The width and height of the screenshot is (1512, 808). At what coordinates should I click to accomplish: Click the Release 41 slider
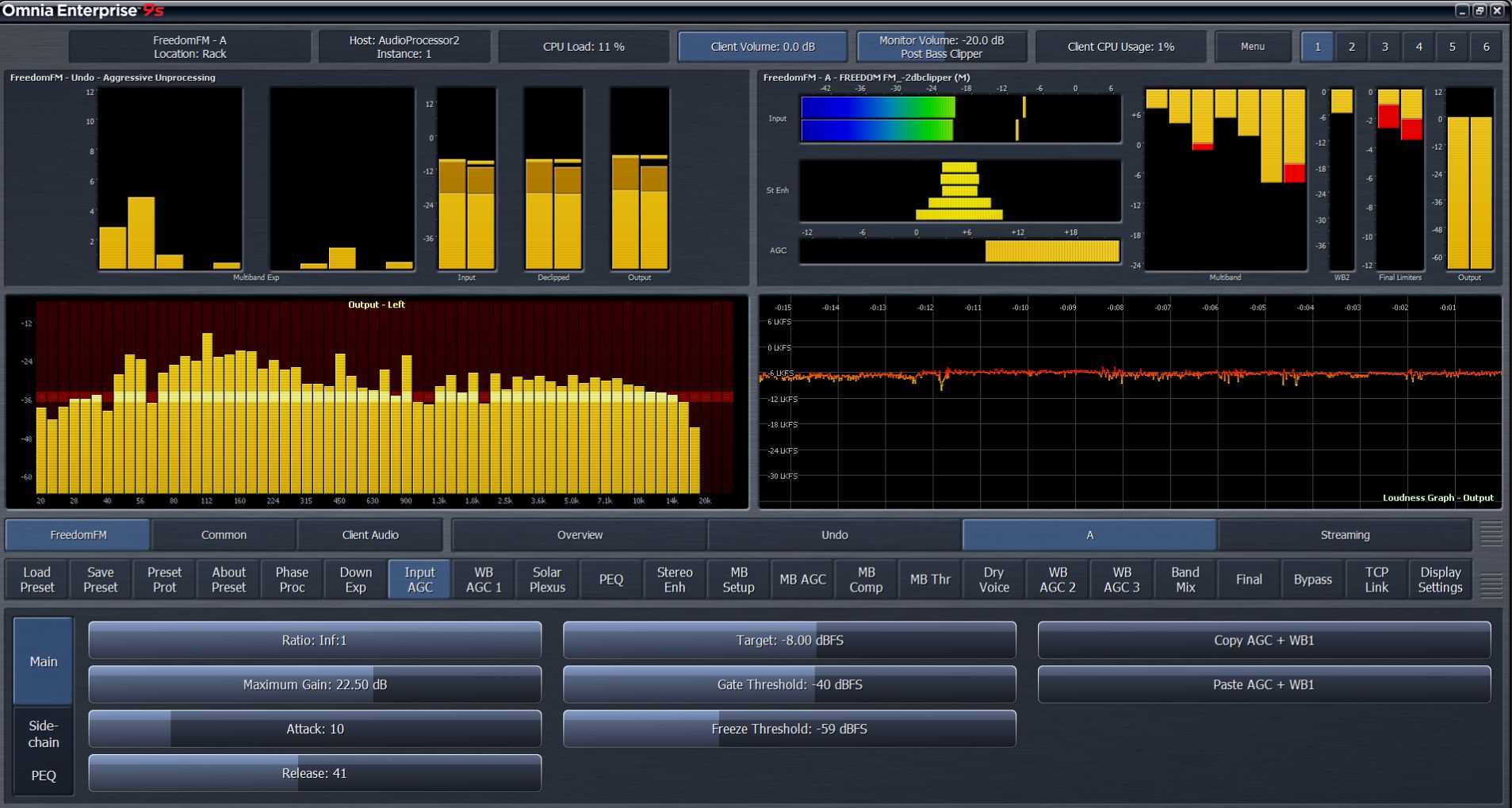tap(315, 773)
